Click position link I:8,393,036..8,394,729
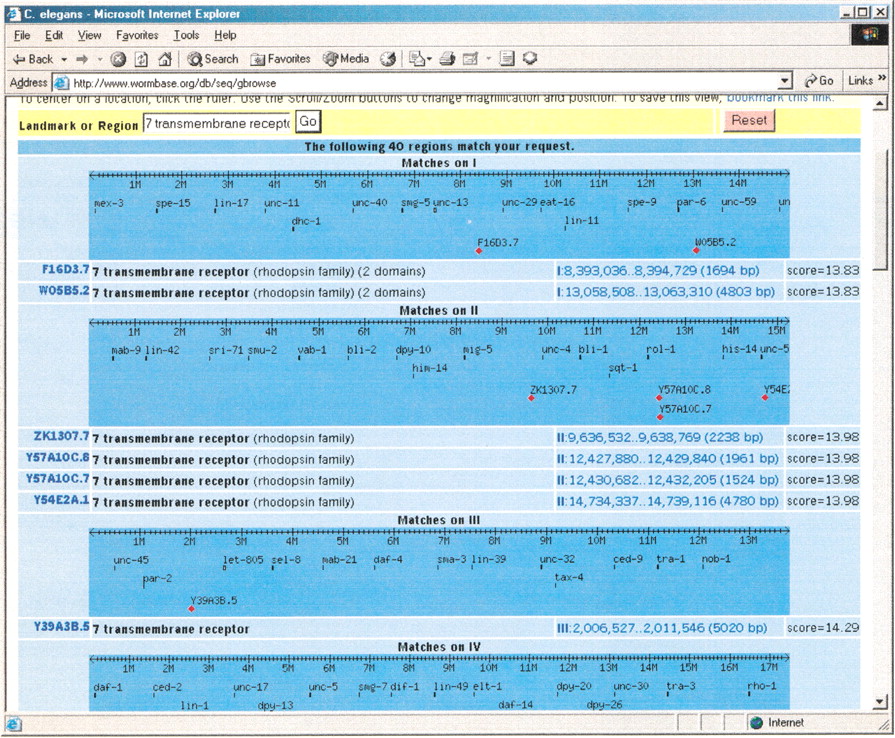The image size is (895, 738). pos(658,271)
